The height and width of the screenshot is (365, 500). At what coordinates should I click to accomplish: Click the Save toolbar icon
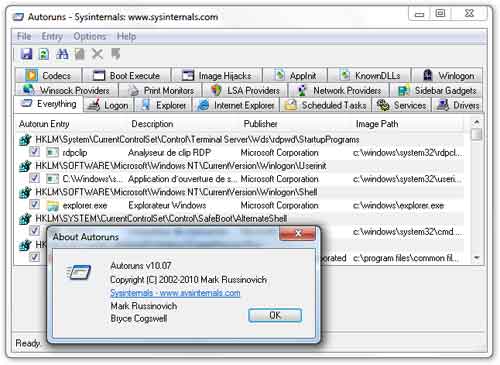(x=26, y=54)
